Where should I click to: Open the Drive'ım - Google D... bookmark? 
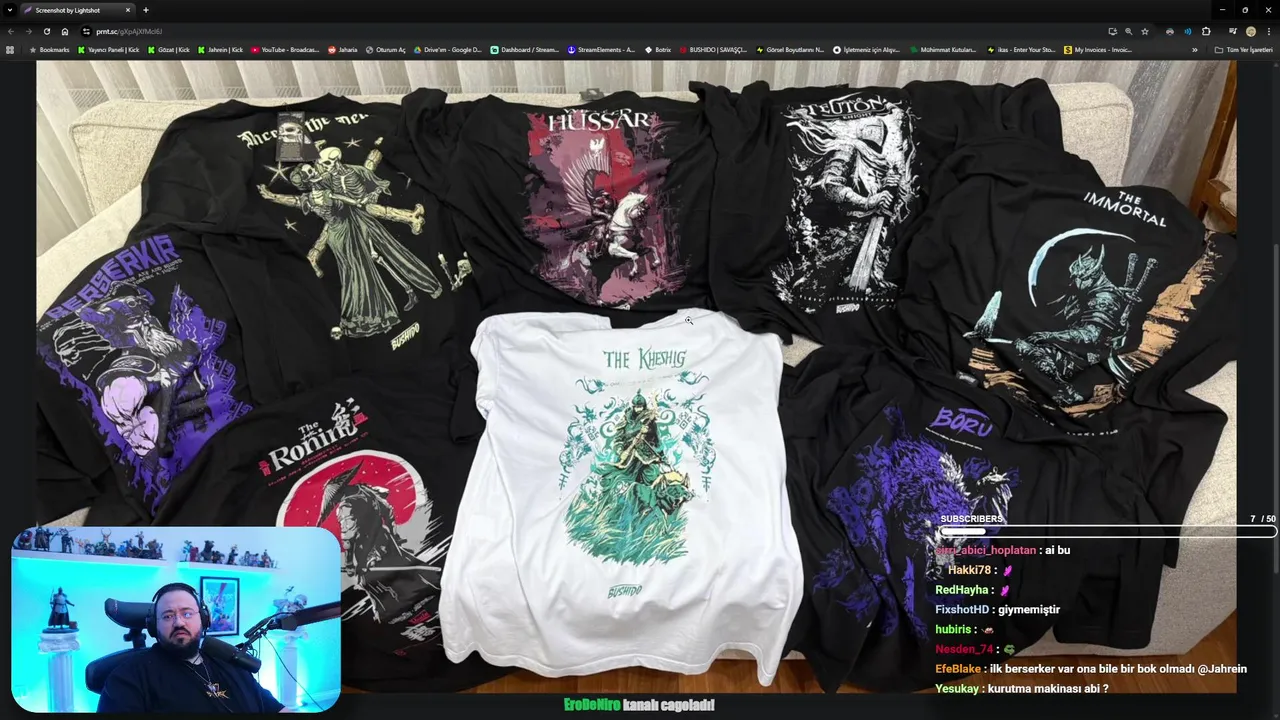pyautogui.click(x=447, y=49)
